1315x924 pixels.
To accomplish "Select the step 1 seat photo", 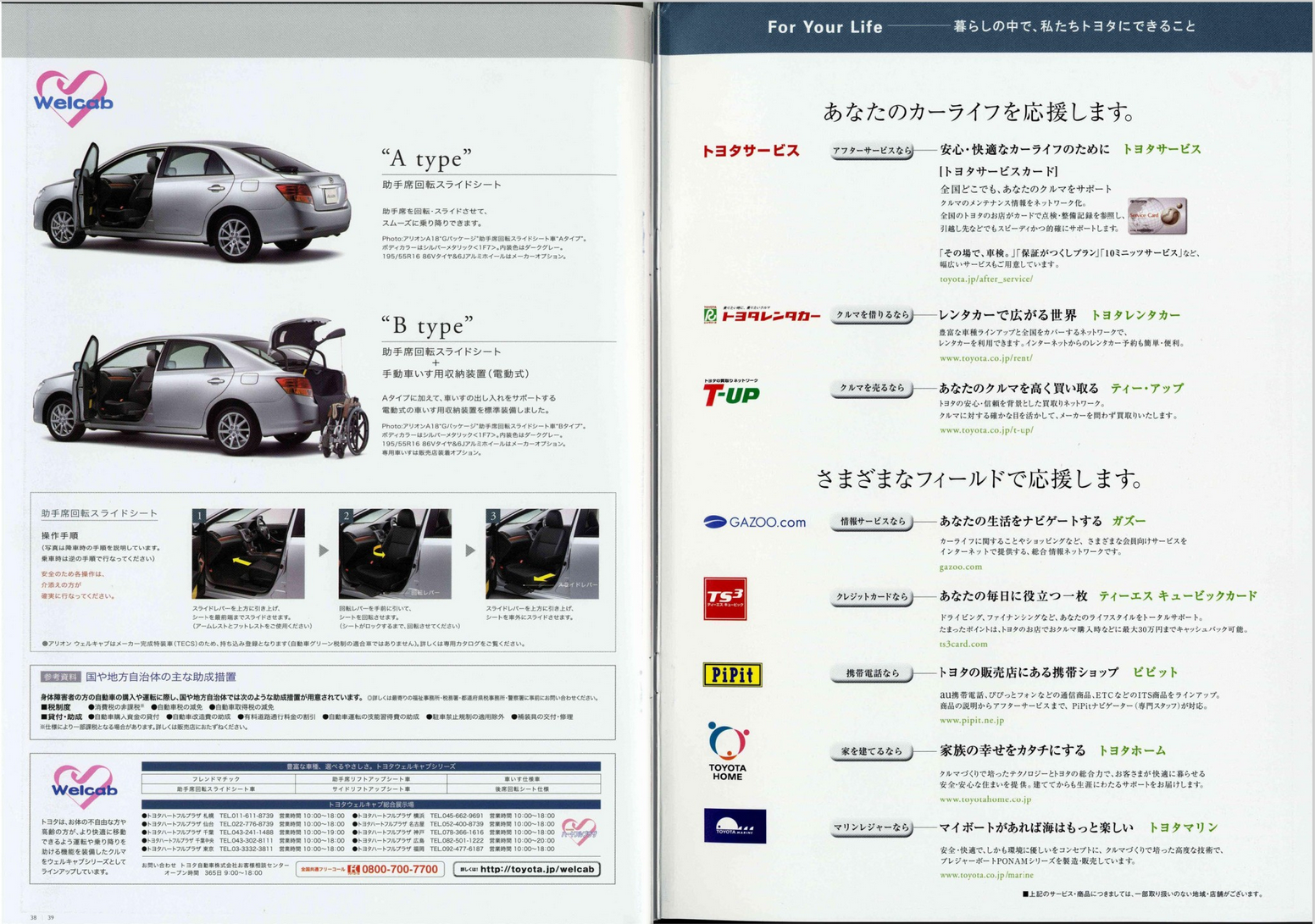I will tap(248, 553).
